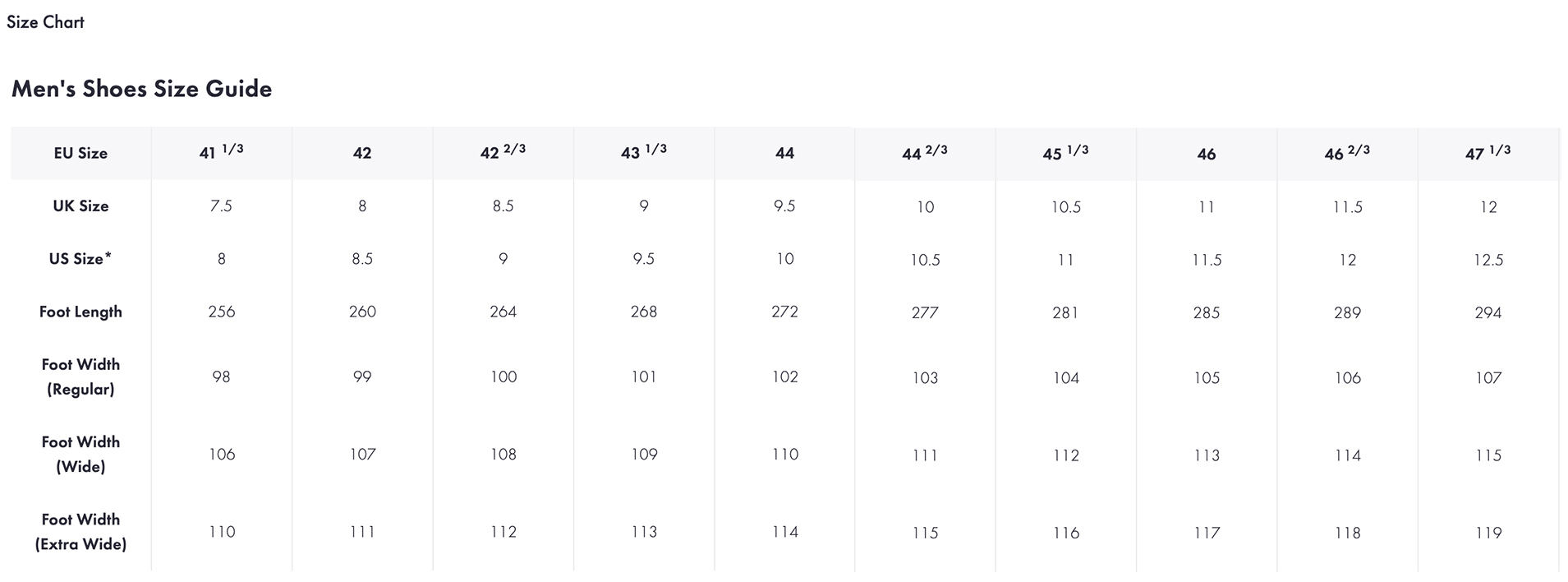Click the foot length 256 cell
The width and height of the screenshot is (1568, 582).
coord(221,312)
